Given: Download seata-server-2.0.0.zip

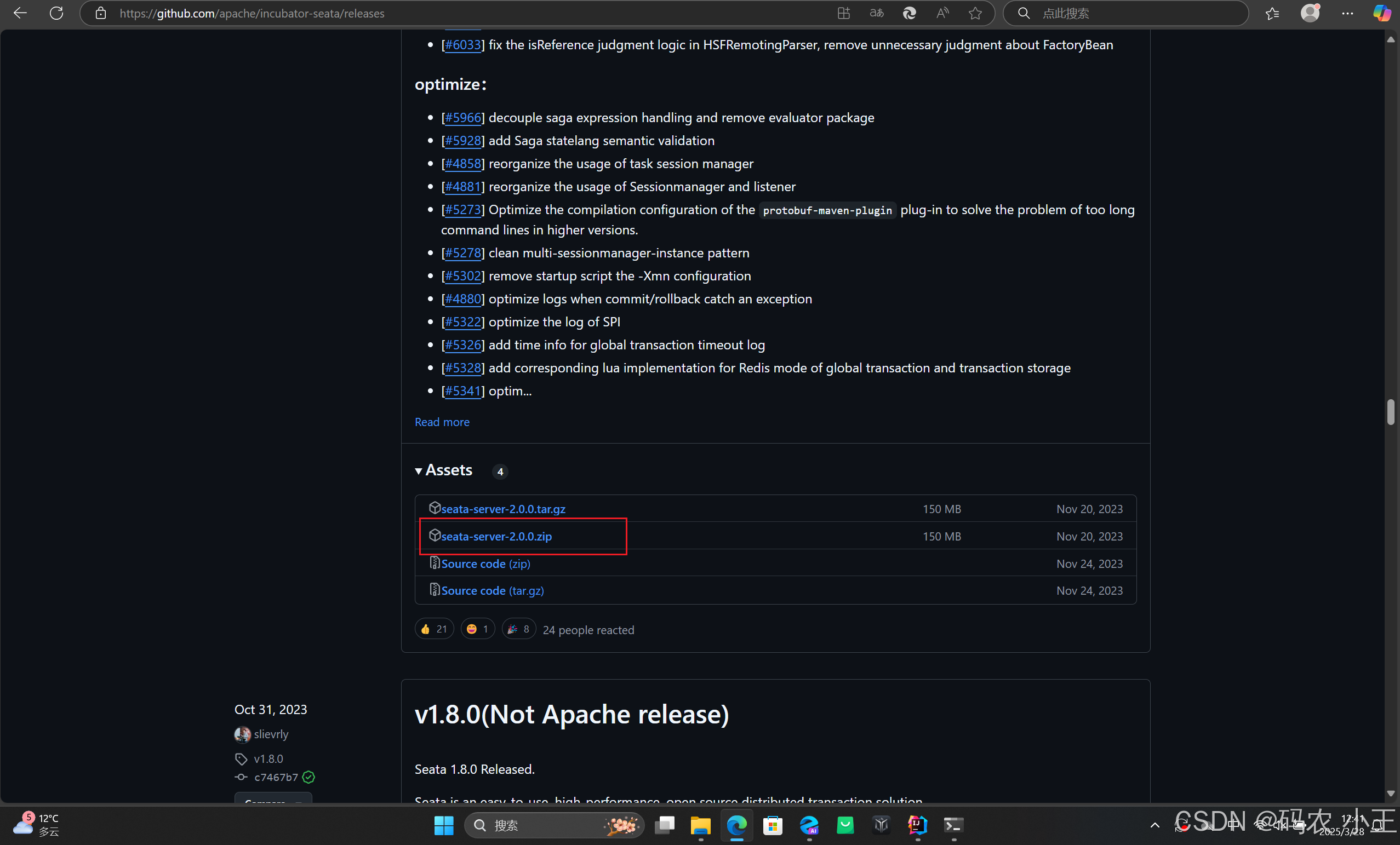Looking at the screenshot, I should click(496, 536).
